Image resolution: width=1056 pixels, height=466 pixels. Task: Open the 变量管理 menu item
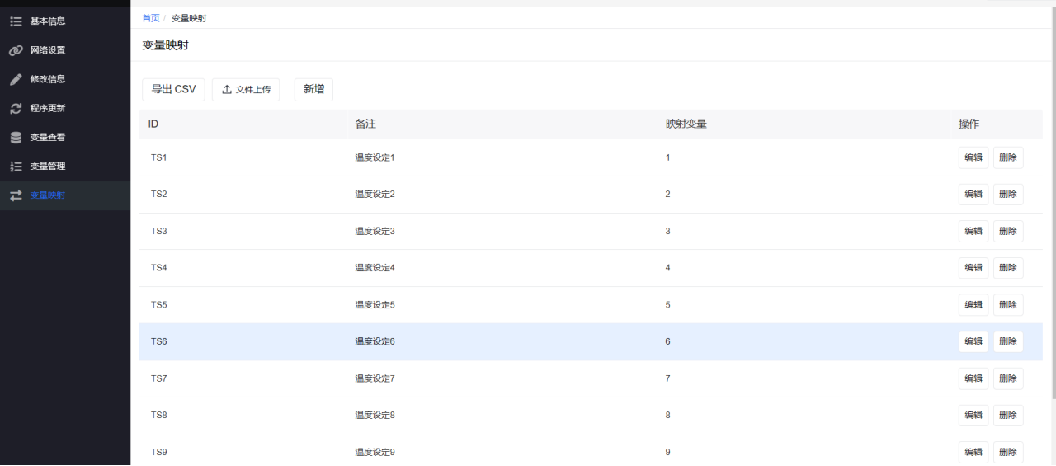tap(48, 166)
